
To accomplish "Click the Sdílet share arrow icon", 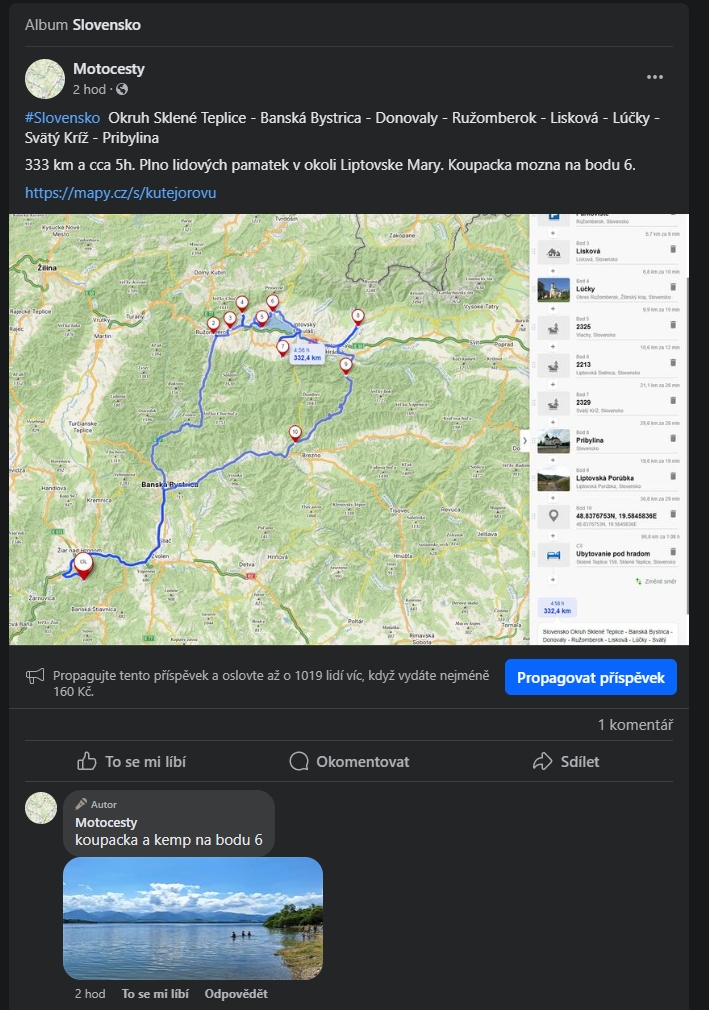I will coord(542,761).
